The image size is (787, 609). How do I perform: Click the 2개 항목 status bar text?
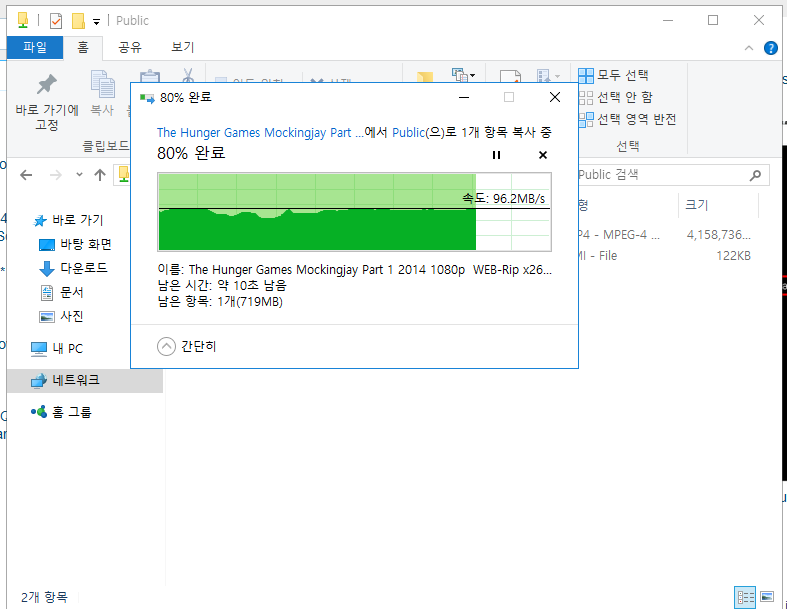pyautogui.click(x=44, y=597)
